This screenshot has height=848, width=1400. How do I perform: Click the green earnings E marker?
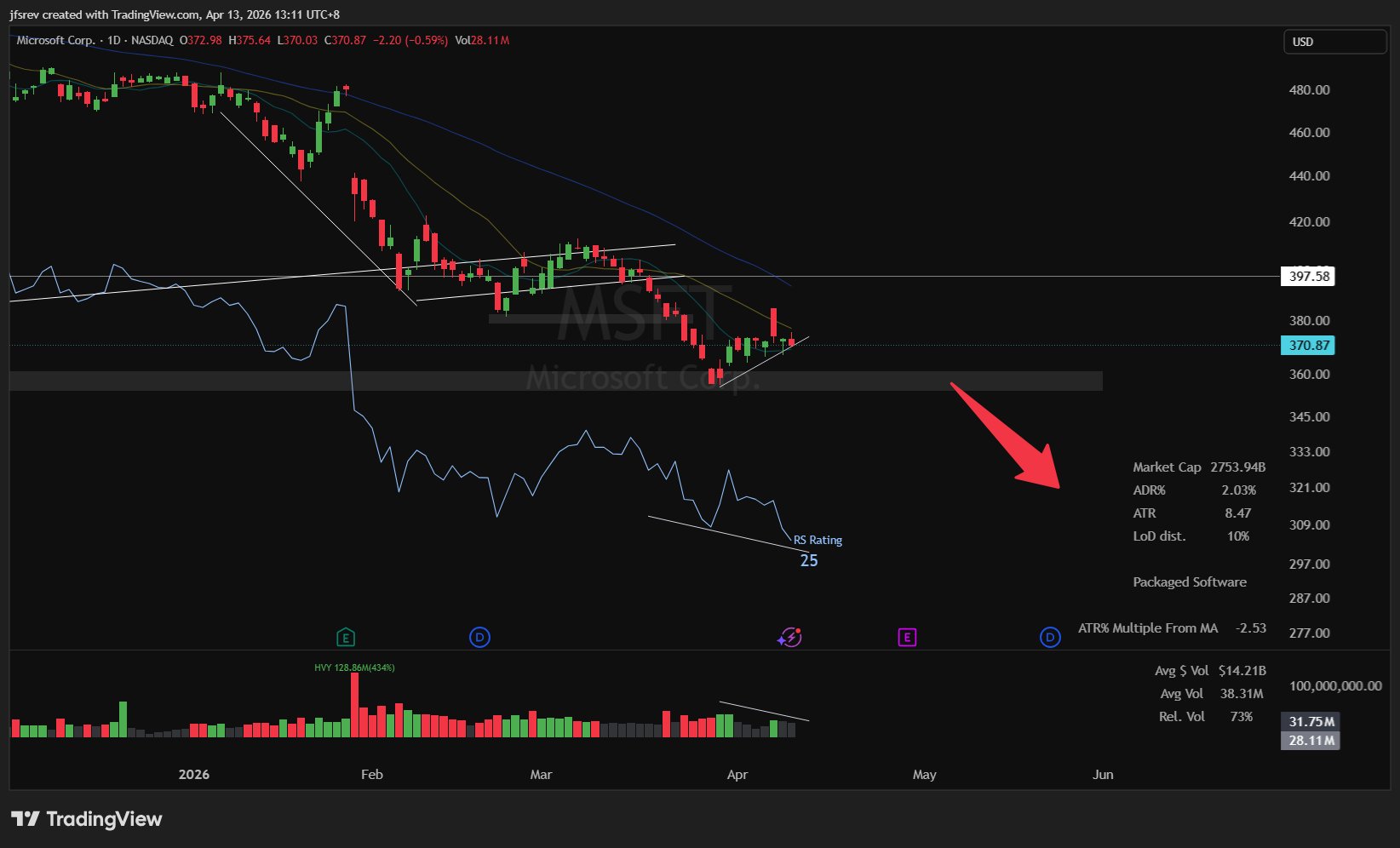346,637
